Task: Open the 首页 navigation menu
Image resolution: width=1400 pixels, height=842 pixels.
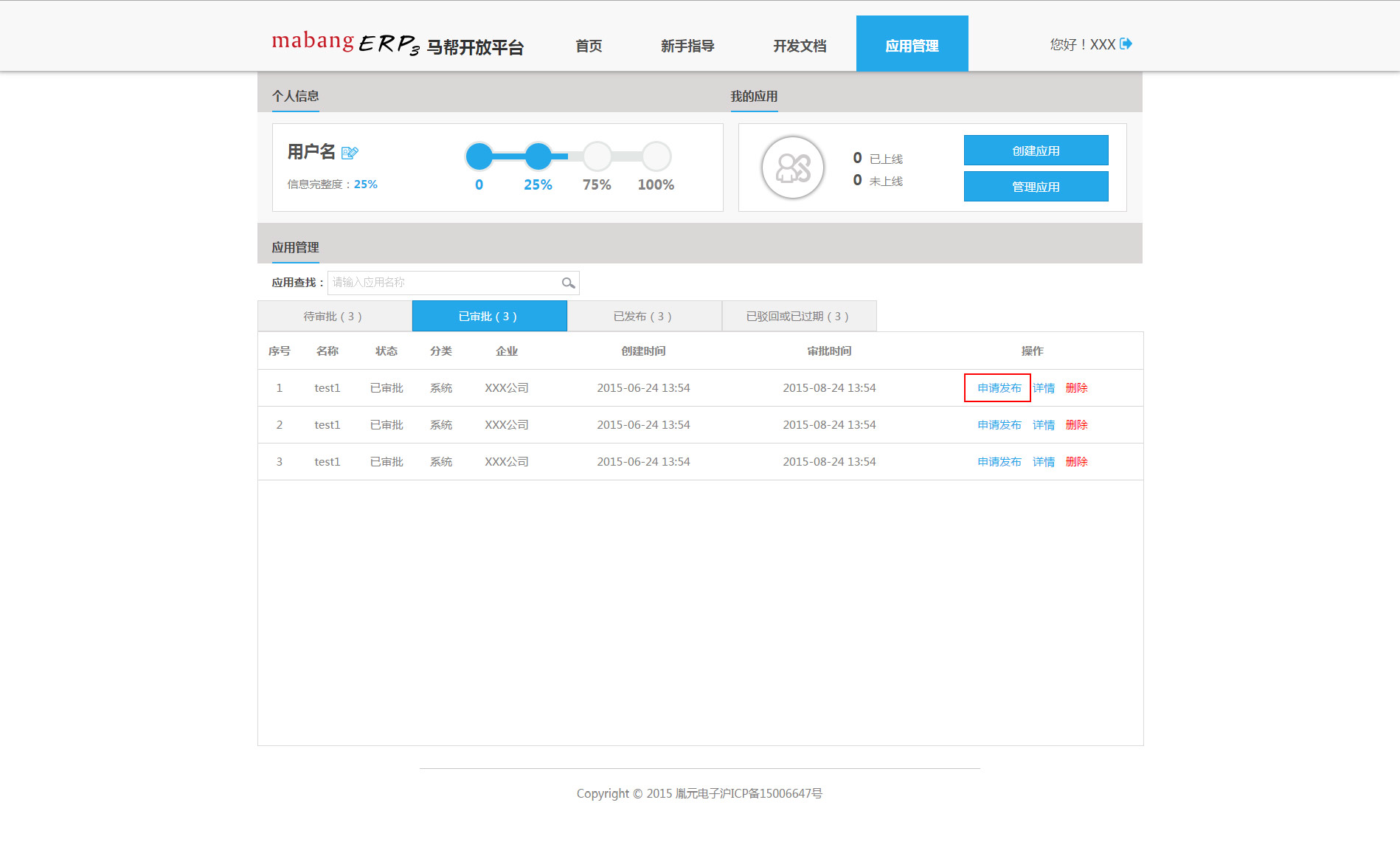Action: tap(589, 46)
